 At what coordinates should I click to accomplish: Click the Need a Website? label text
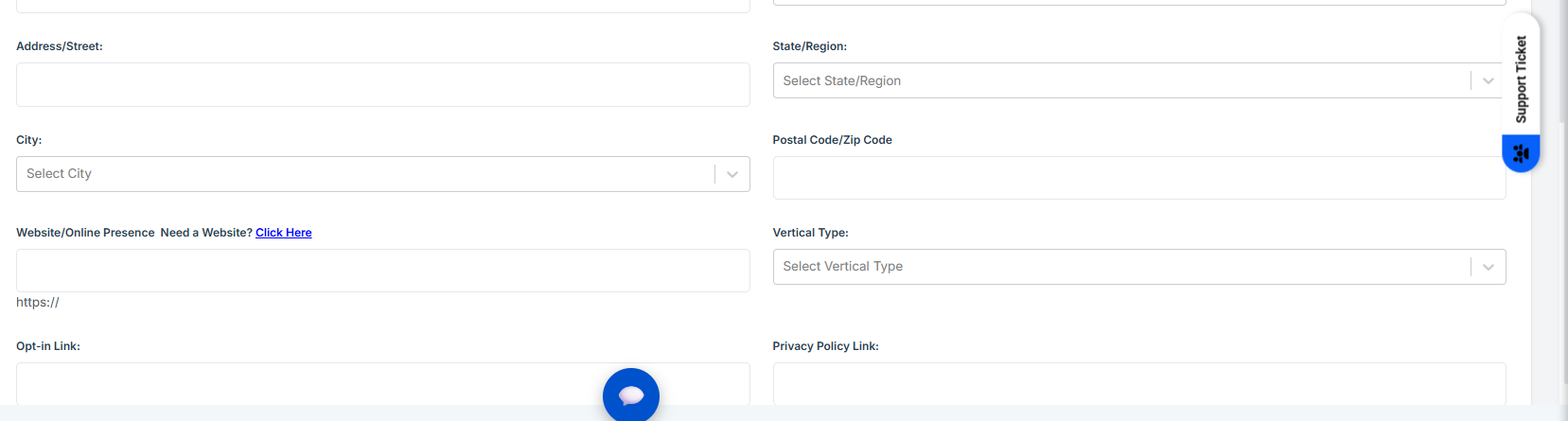[206, 233]
